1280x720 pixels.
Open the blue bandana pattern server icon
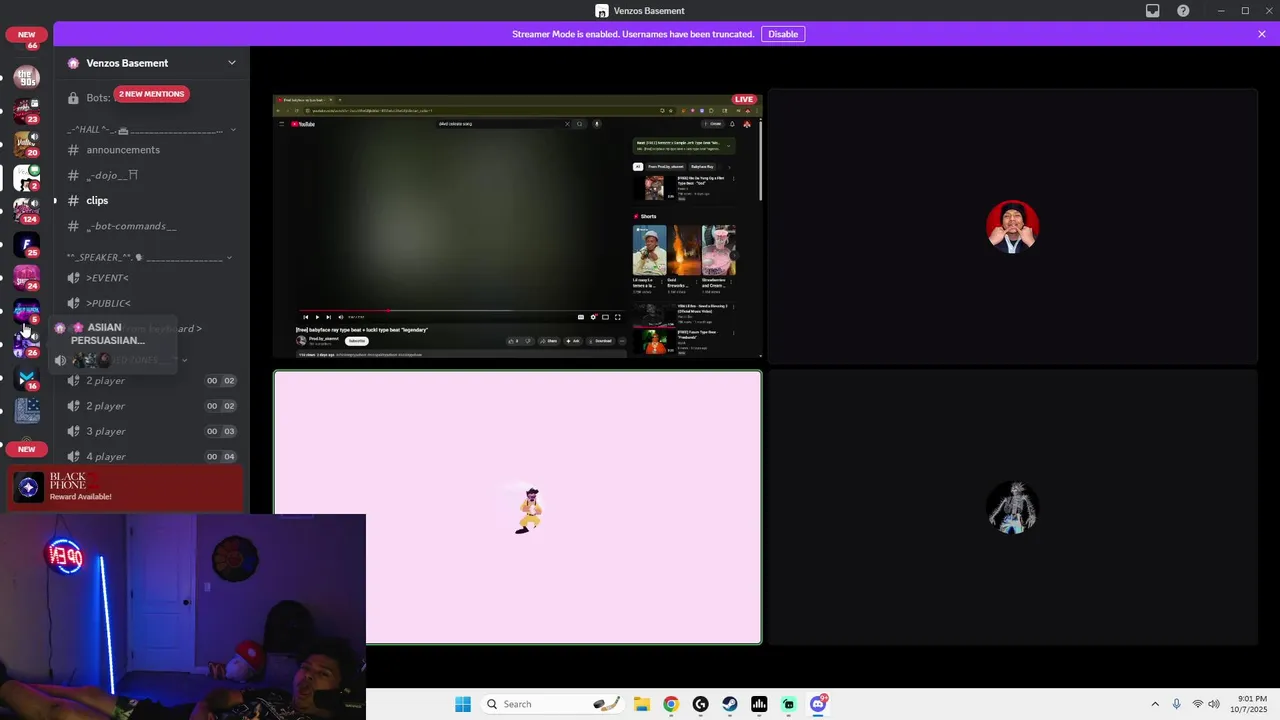27,411
